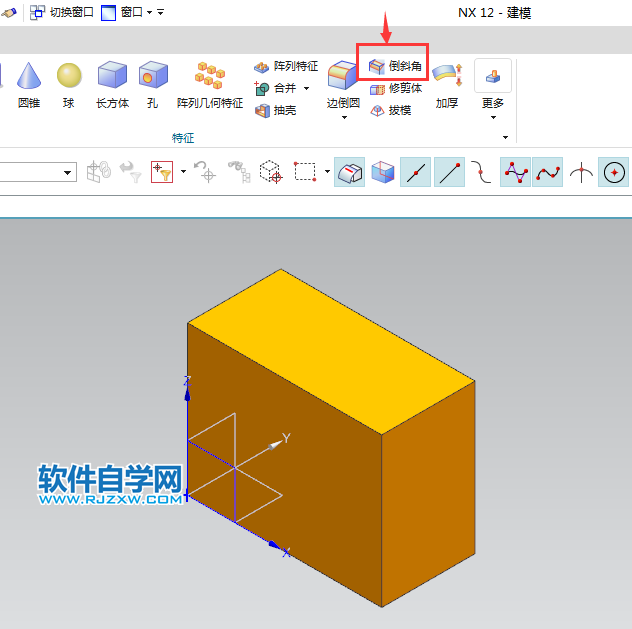632x629 pixels.
Task: Choose Pattern Feature (阵列特征) command
Action: click(x=286, y=66)
